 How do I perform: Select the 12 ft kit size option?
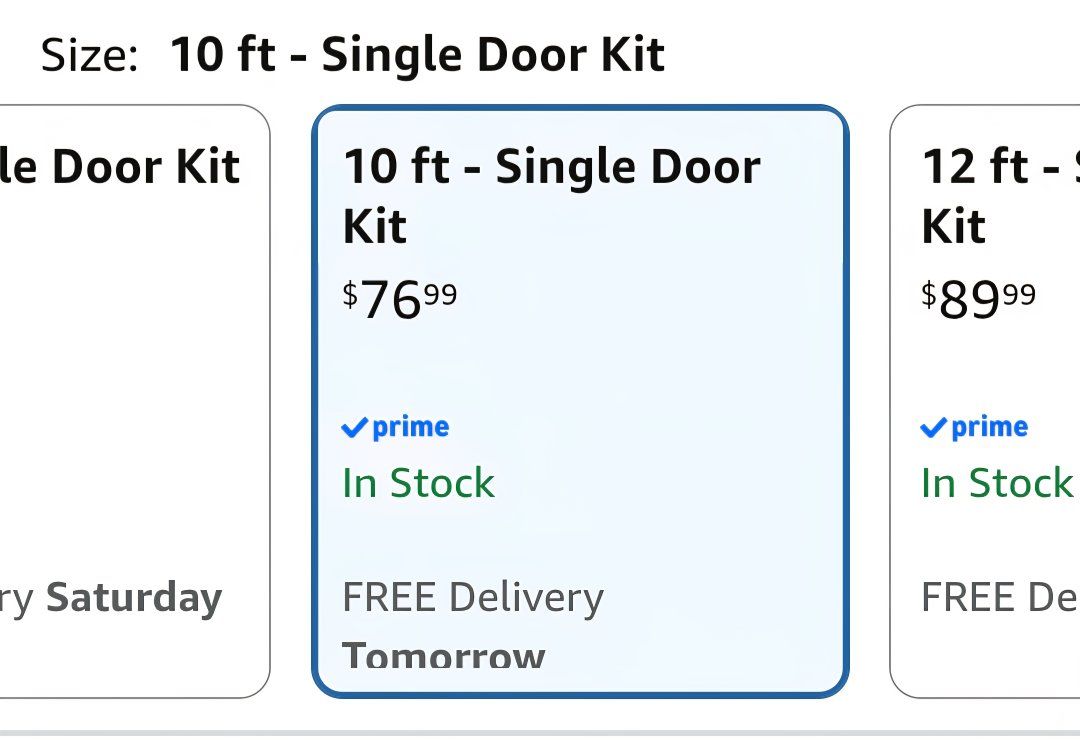point(985,401)
